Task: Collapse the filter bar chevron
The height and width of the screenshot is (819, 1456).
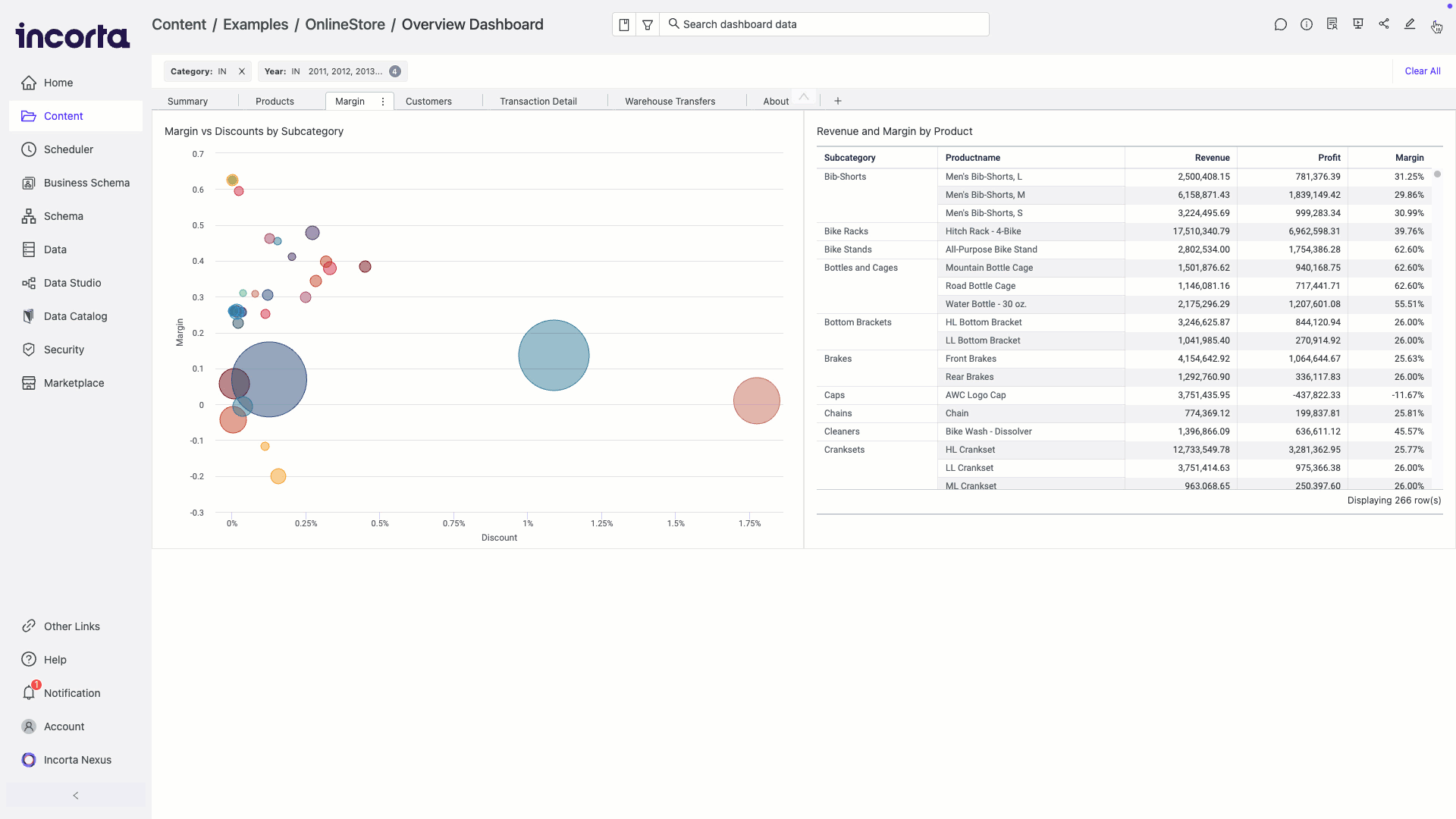Action: [x=804, y=97]
